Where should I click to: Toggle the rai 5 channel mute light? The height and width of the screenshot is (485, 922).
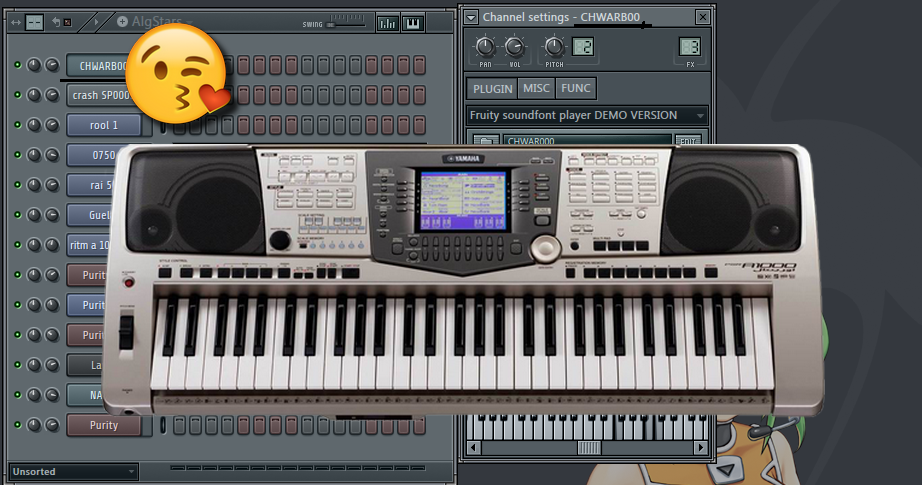pyautogui.click(x=18, y=185)
